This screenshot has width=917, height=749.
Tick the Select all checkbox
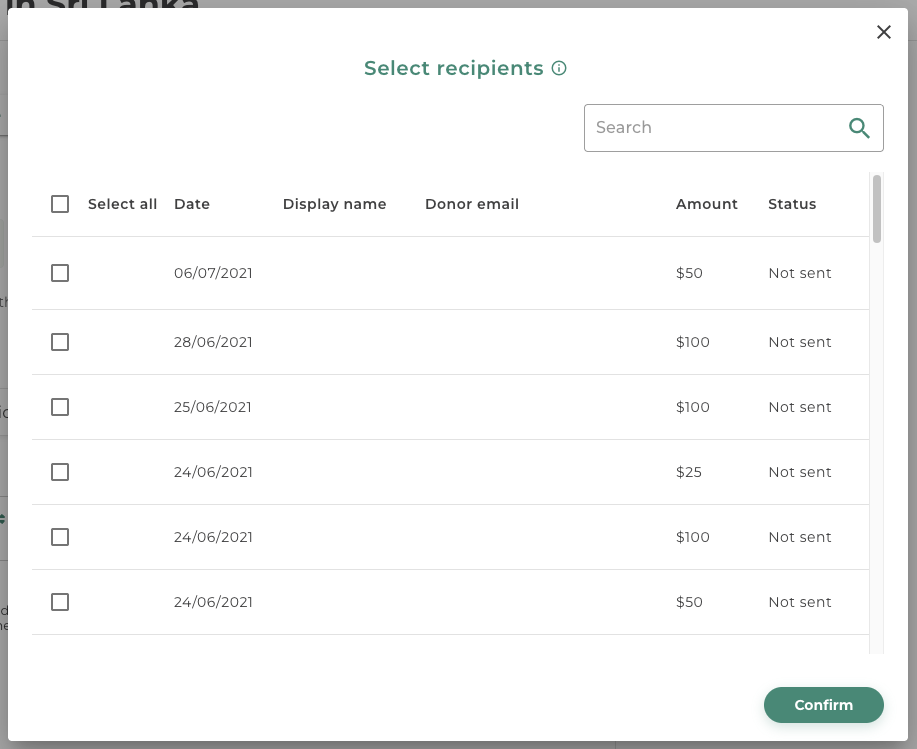60,204
